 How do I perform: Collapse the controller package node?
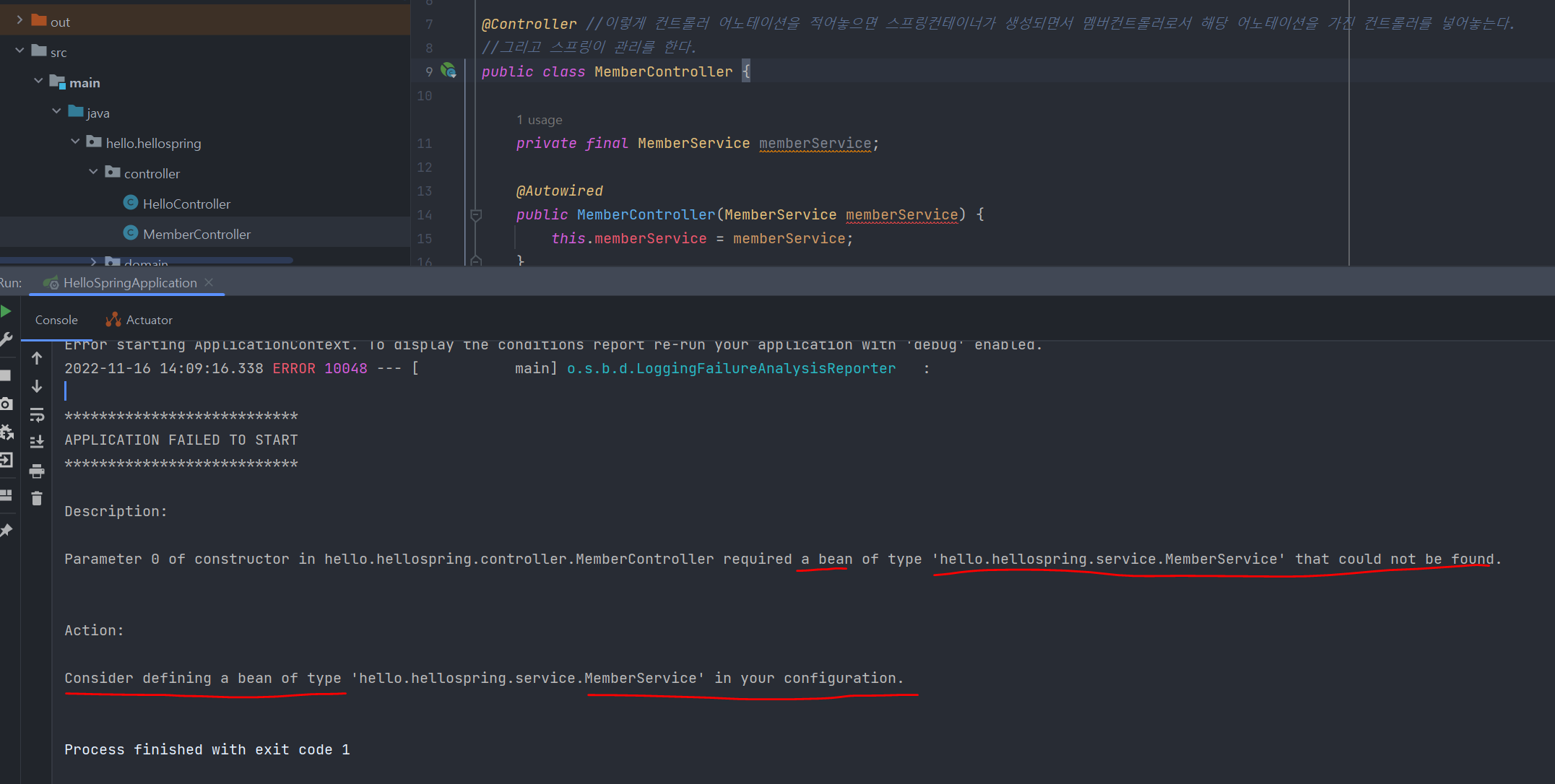tap(93, 173)
